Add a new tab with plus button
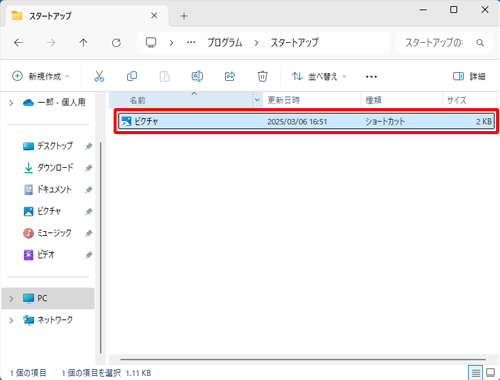This screenshot has width=500, height=380. click(184, 16)
